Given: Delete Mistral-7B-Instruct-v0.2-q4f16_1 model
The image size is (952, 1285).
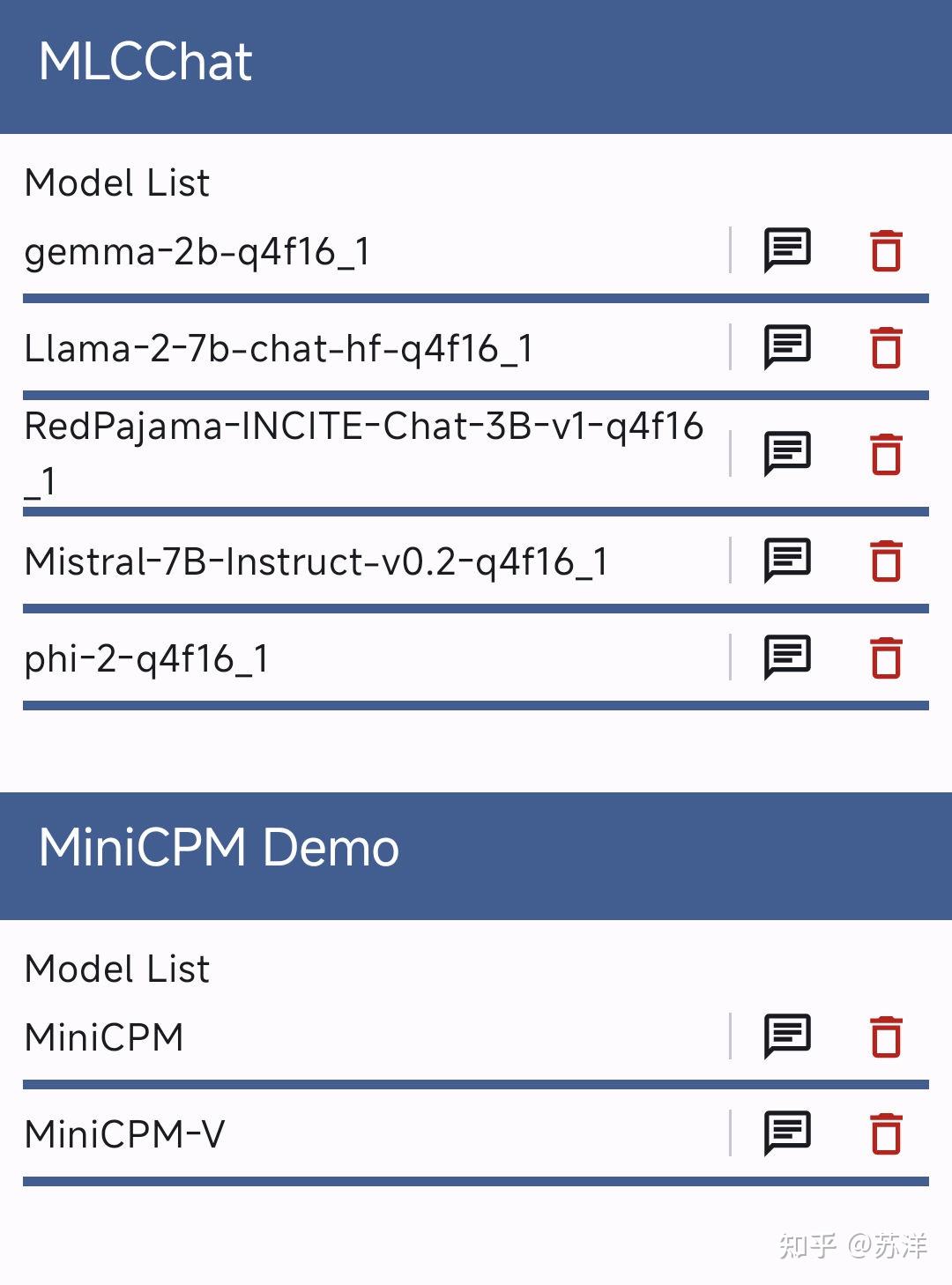Looking at the screenshot, I should click(x=886, y=561).
